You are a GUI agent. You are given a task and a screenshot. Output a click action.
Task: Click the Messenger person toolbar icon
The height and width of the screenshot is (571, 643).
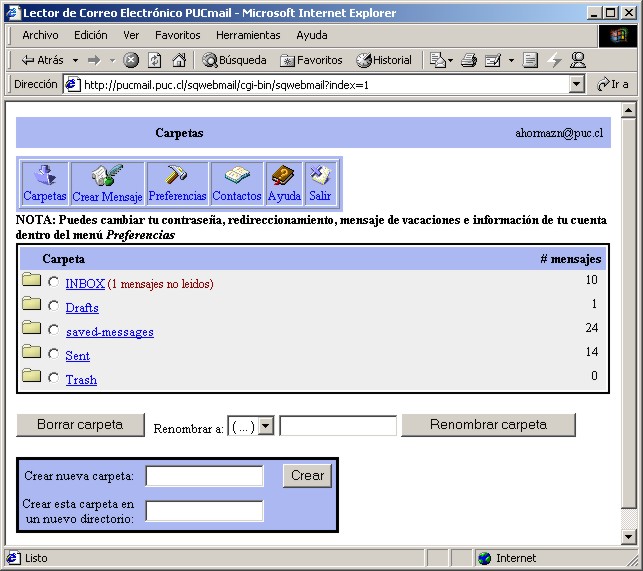coord(578,60)
